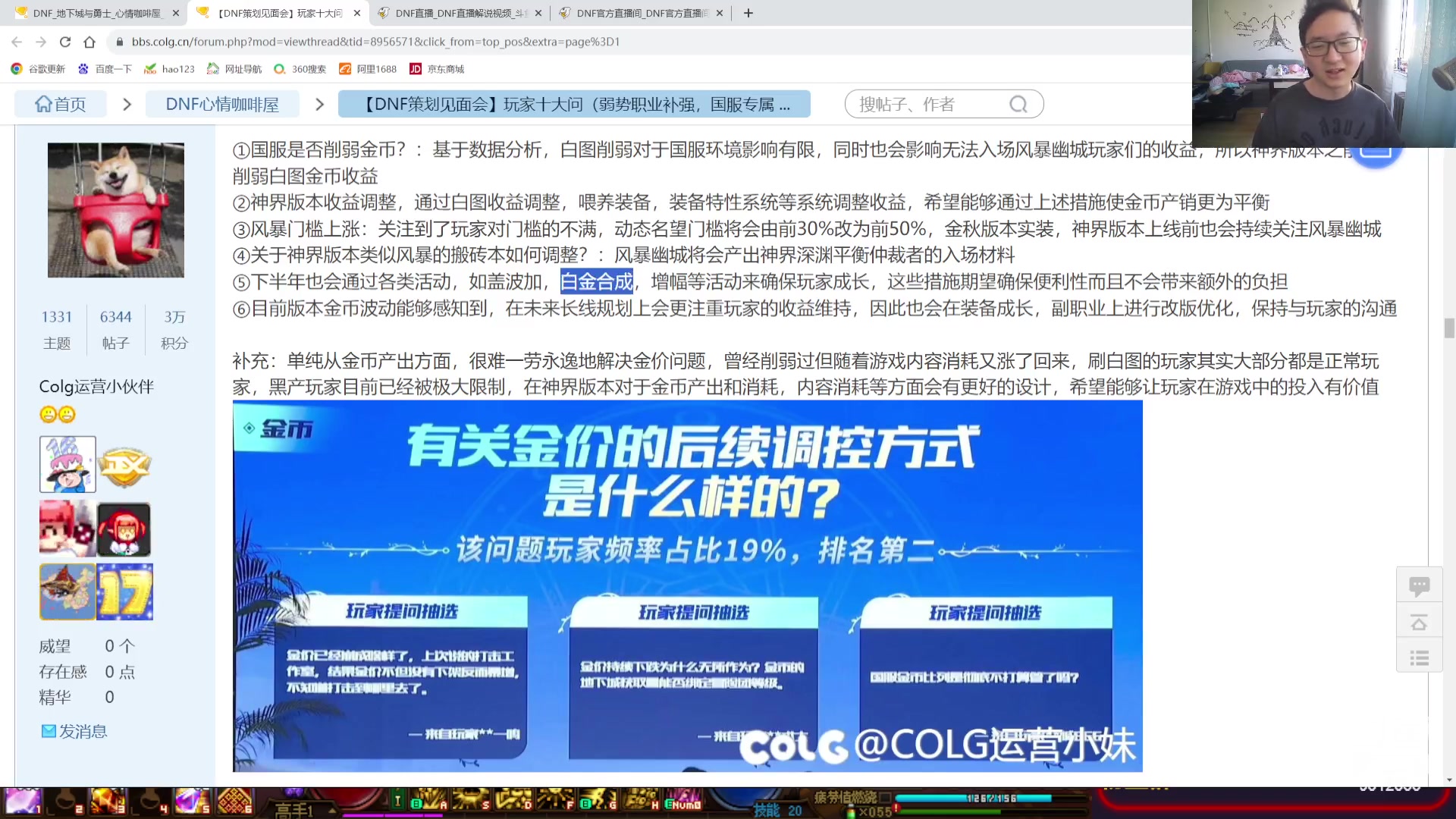This screenshot has height=819, width=1456.
Task: Open 京东商城 bookmark
Action: (x=437, y=69)
